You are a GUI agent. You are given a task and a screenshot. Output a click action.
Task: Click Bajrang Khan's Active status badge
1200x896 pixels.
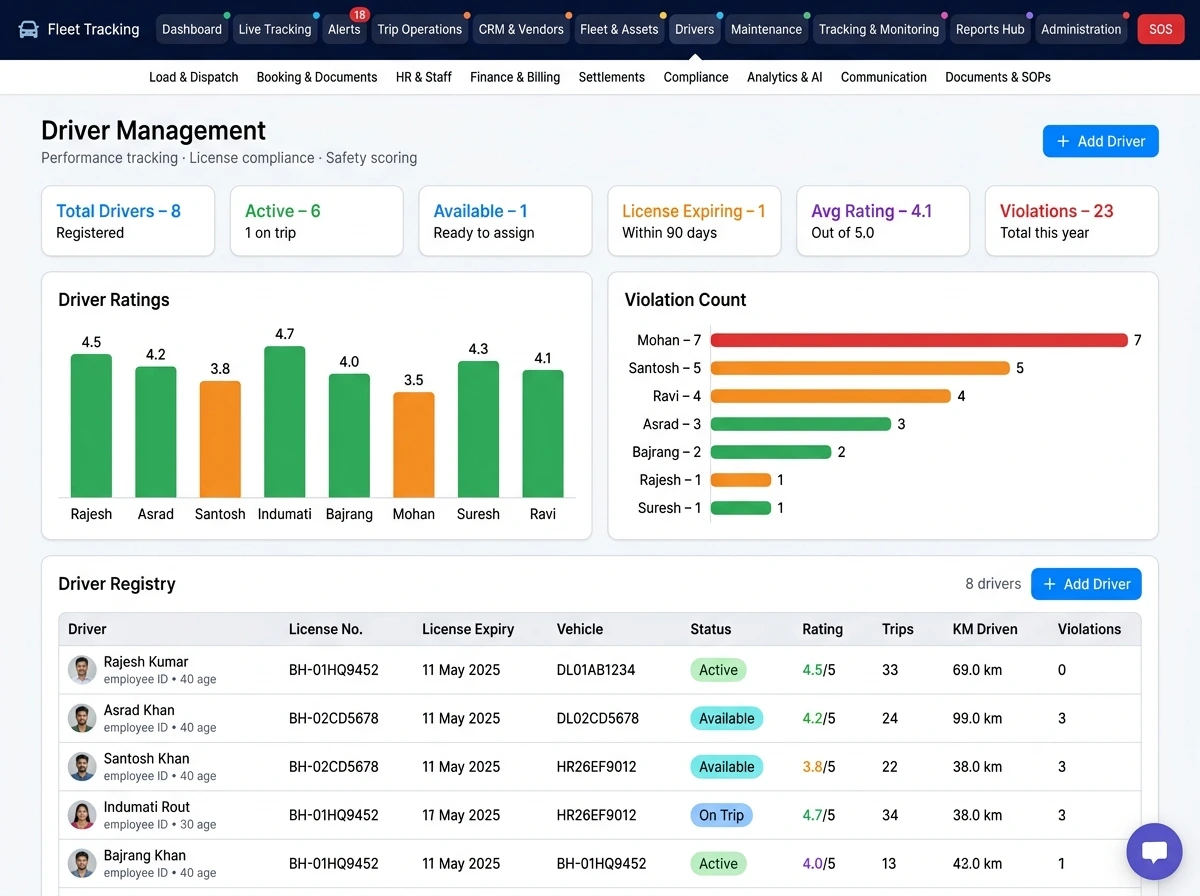(x=718, y=864)
